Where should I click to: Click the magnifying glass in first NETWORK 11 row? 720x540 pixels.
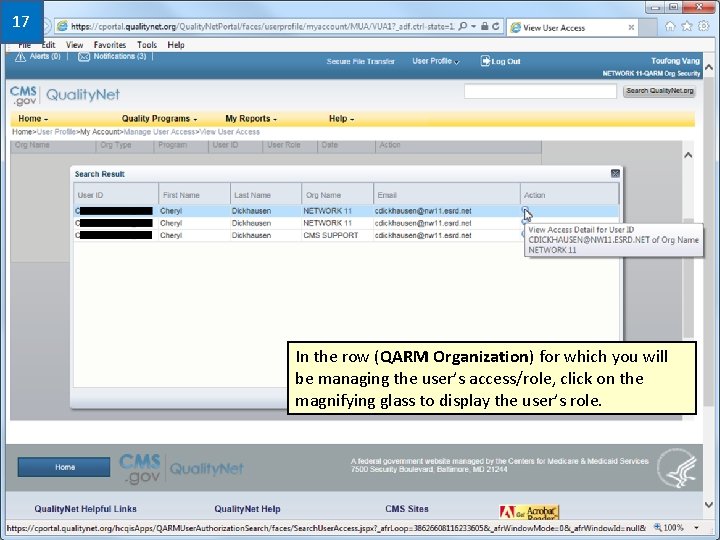[x=525, y=210]
